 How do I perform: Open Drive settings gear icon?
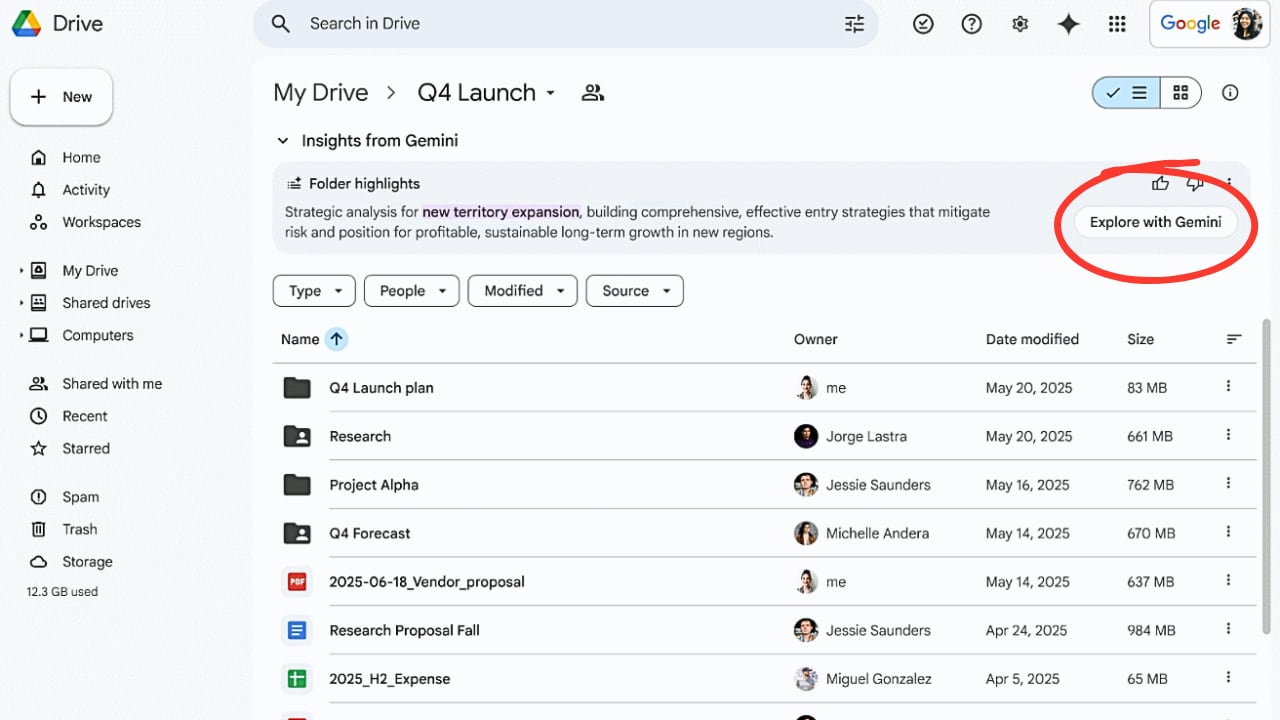pyautogui.click(x=1020, y=24)
